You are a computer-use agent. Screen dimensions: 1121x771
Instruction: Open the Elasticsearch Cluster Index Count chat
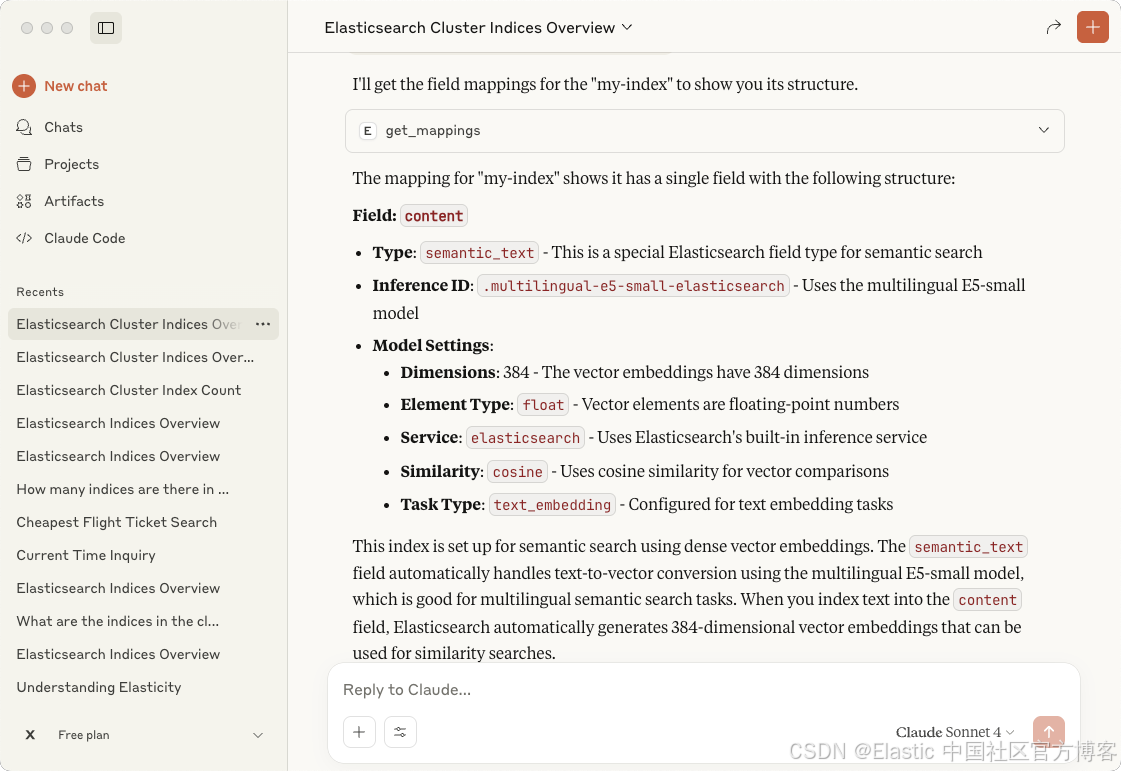[129, 391]
